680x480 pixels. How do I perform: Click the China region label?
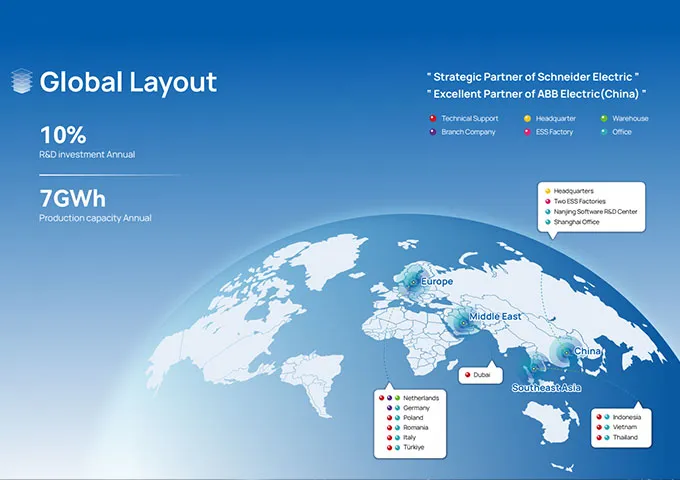[588, 351]
